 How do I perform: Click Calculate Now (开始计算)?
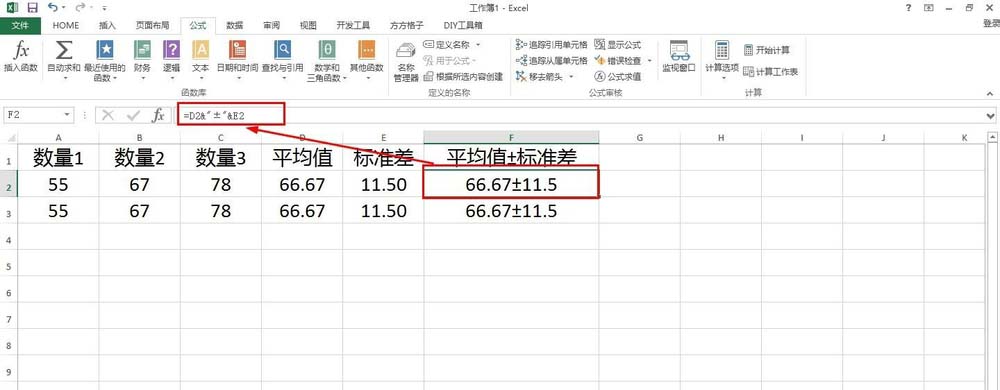point(766,50)
